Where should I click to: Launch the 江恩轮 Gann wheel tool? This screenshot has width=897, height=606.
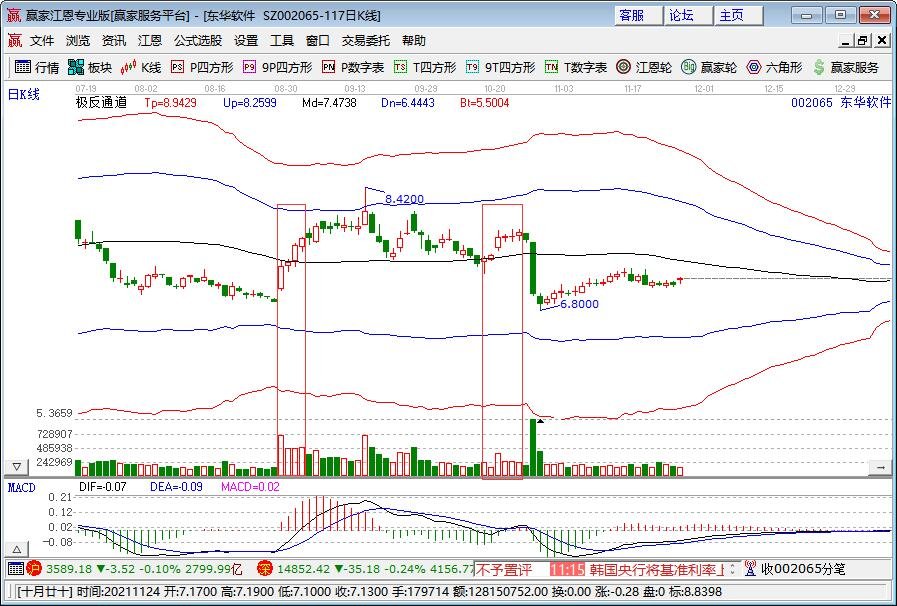[x=644, y=68]
